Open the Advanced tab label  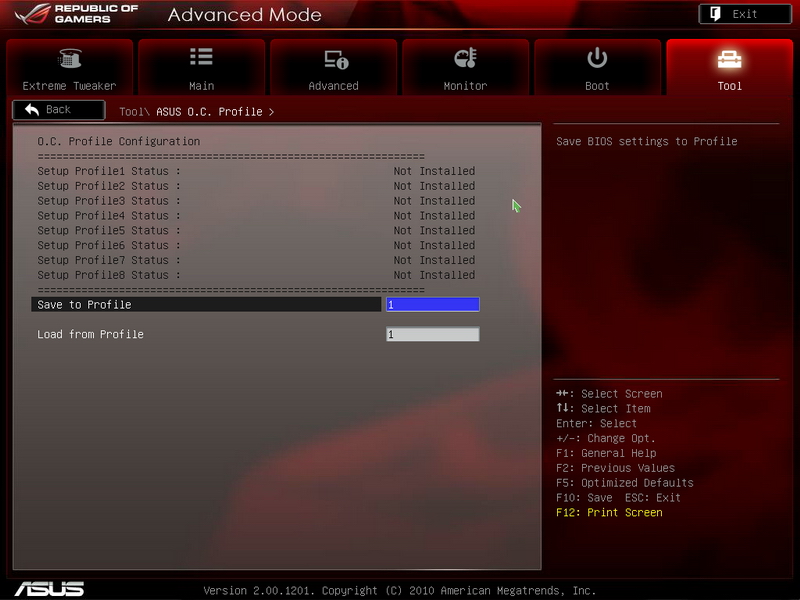pos(333,86)
